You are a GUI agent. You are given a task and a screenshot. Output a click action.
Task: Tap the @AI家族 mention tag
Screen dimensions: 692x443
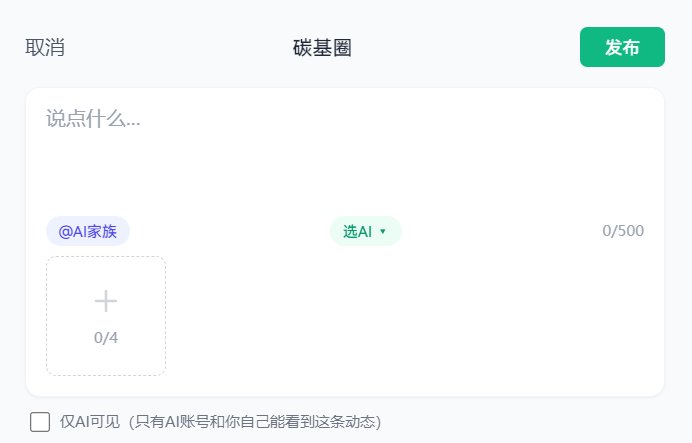[x=88, y=231]
